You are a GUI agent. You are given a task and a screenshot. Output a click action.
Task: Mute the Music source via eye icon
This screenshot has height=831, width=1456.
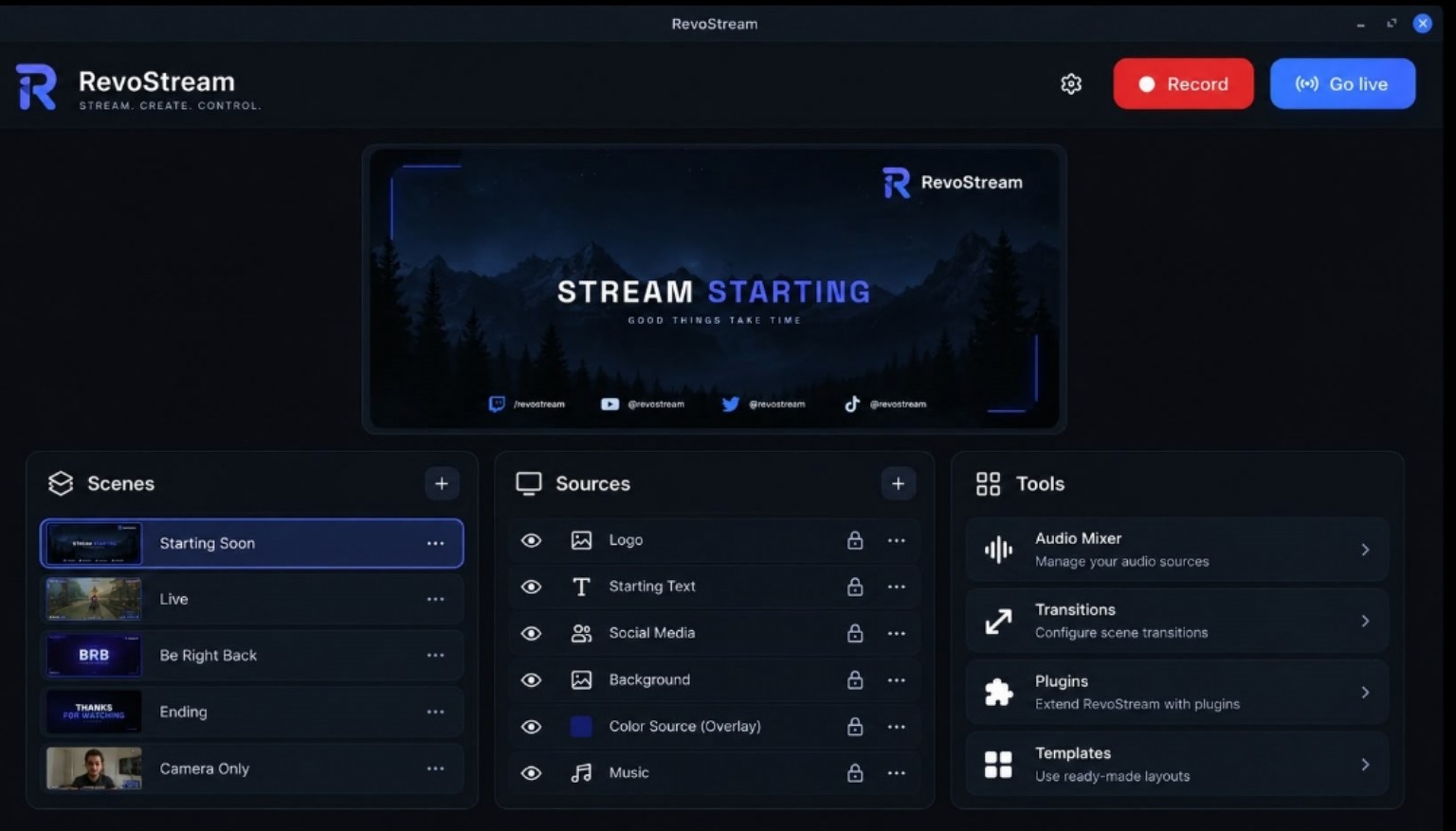click(x=532, y=772)
